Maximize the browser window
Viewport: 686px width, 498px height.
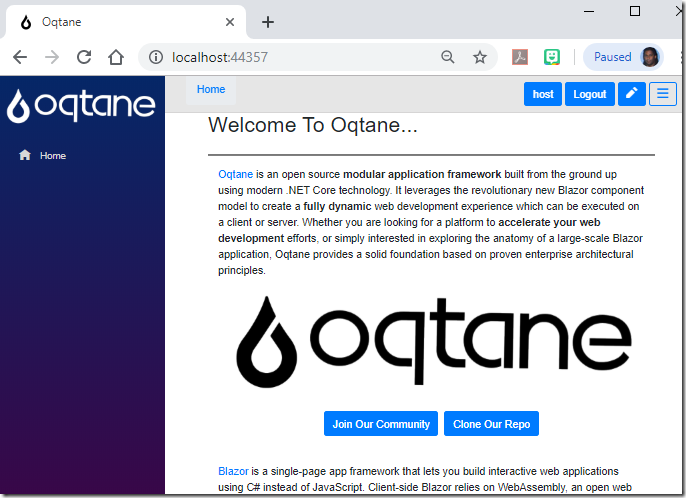pos(635,11)
